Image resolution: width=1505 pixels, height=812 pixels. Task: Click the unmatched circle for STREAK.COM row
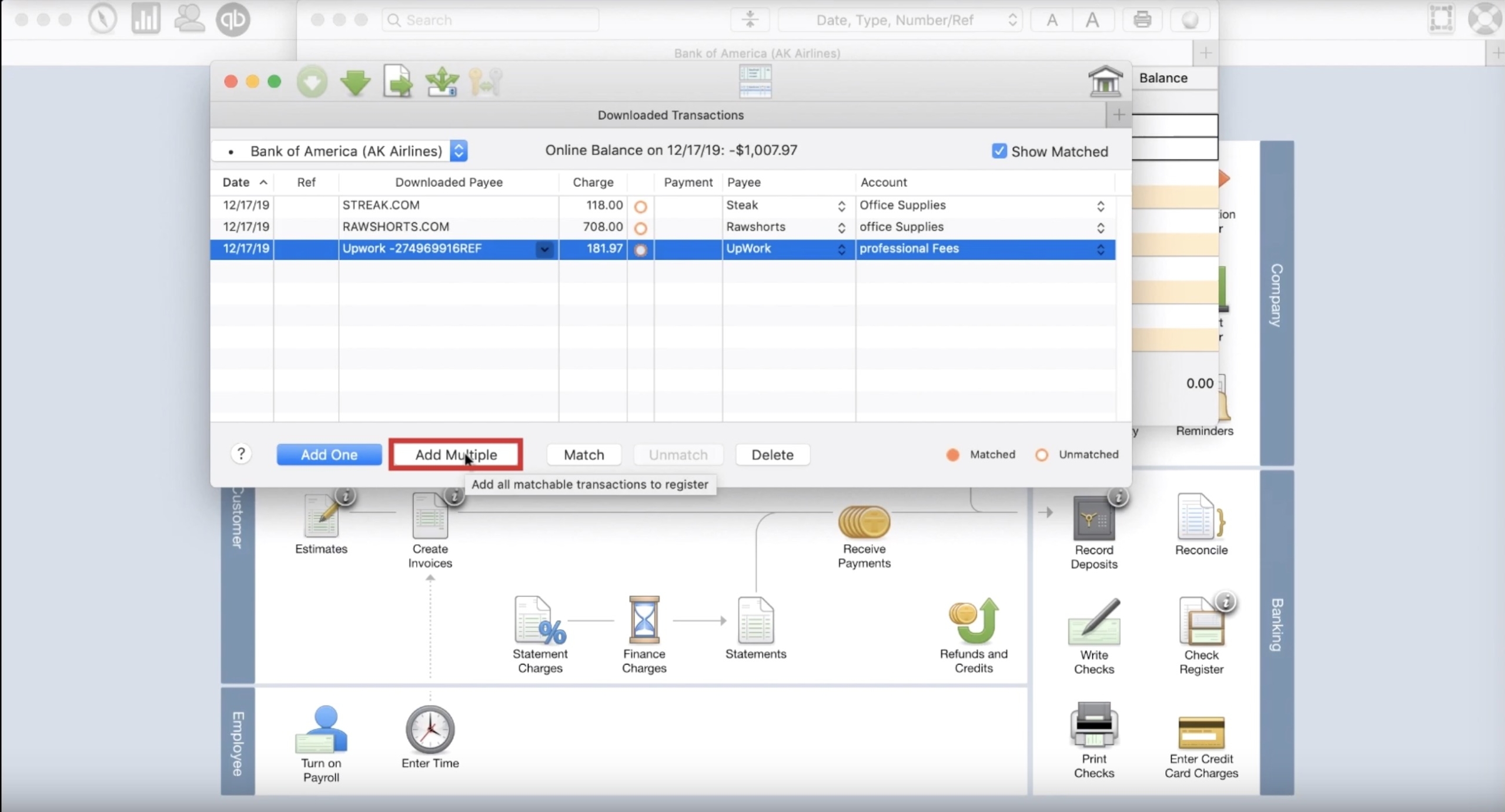click(x=641, y=206)
